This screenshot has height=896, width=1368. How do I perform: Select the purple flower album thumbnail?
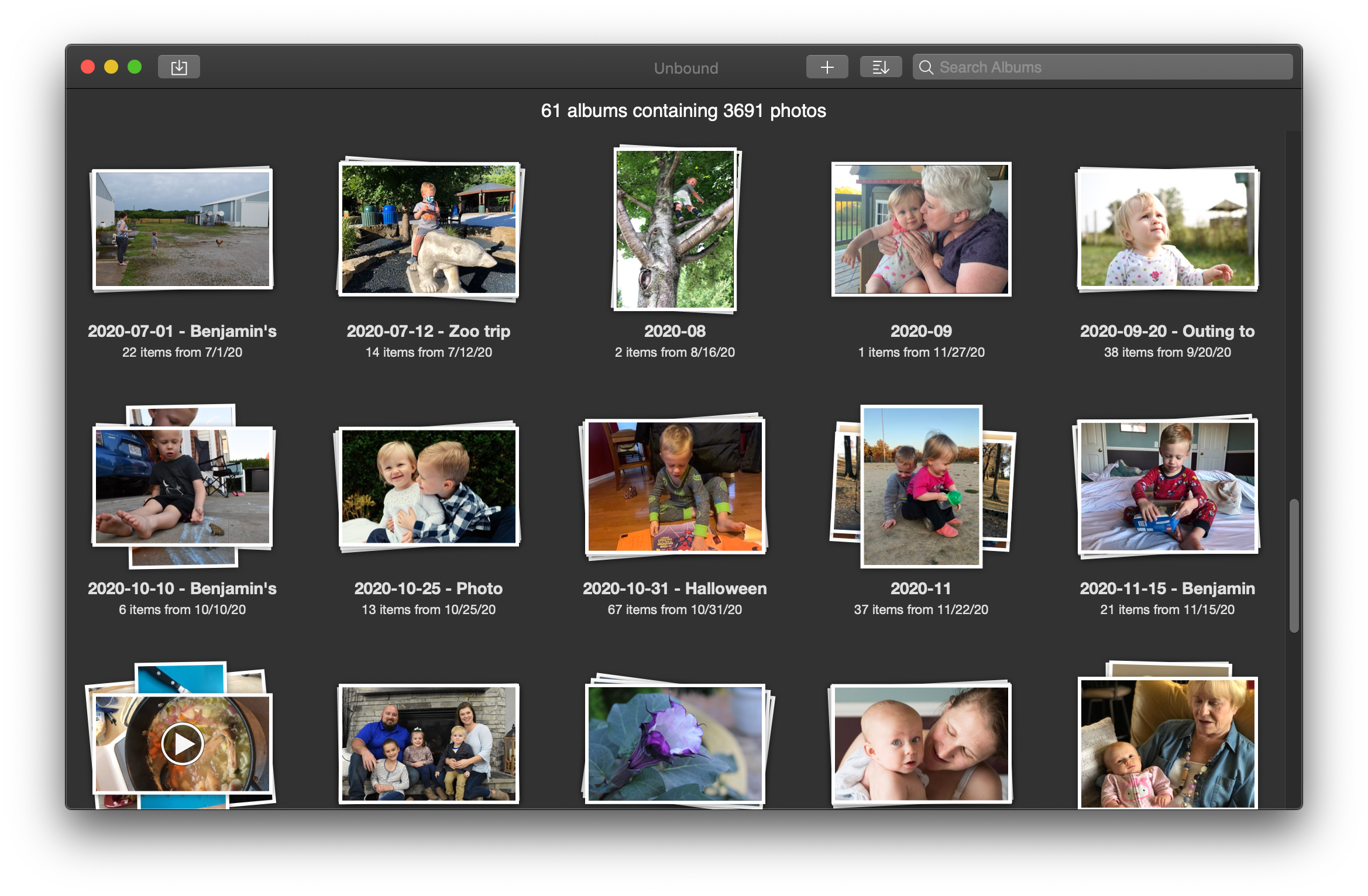pos(675,743)
